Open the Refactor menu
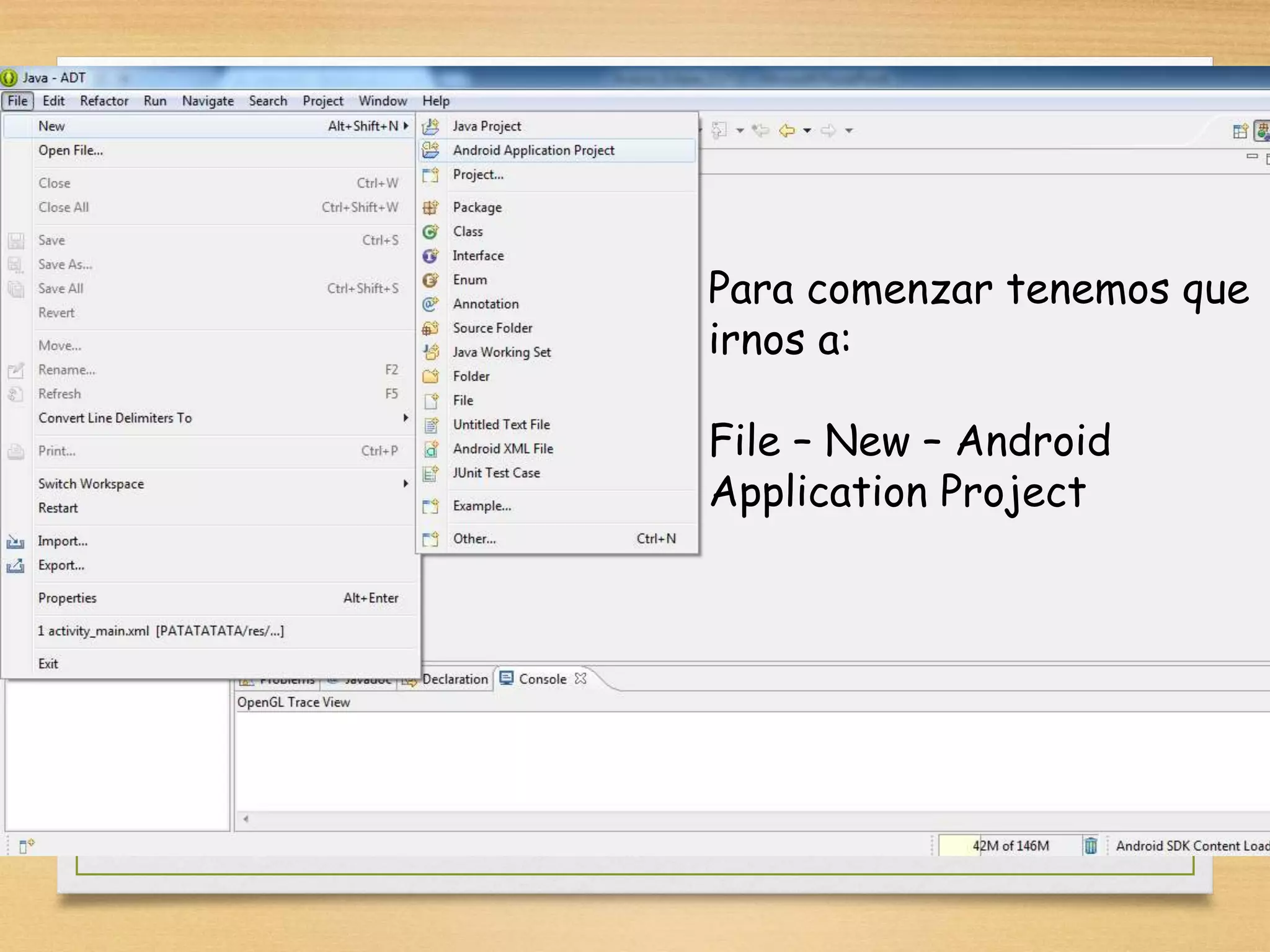Image resolution: width=1270 pixels, height=952 pixels. [x=104, y=101]
